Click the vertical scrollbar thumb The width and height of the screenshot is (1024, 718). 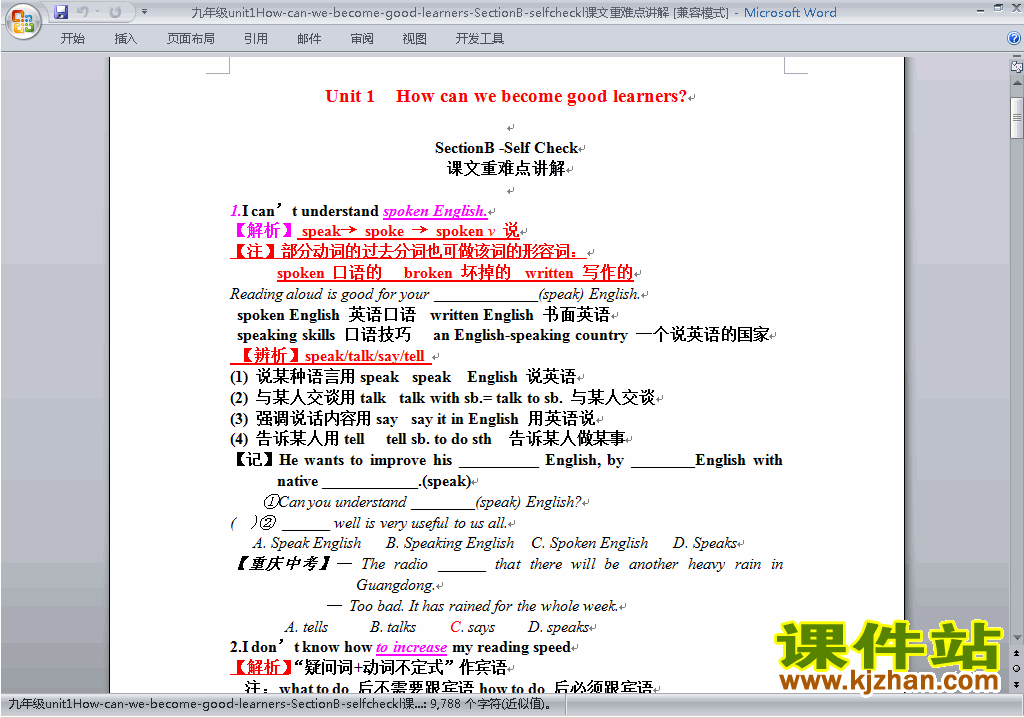pos(1017,118)
